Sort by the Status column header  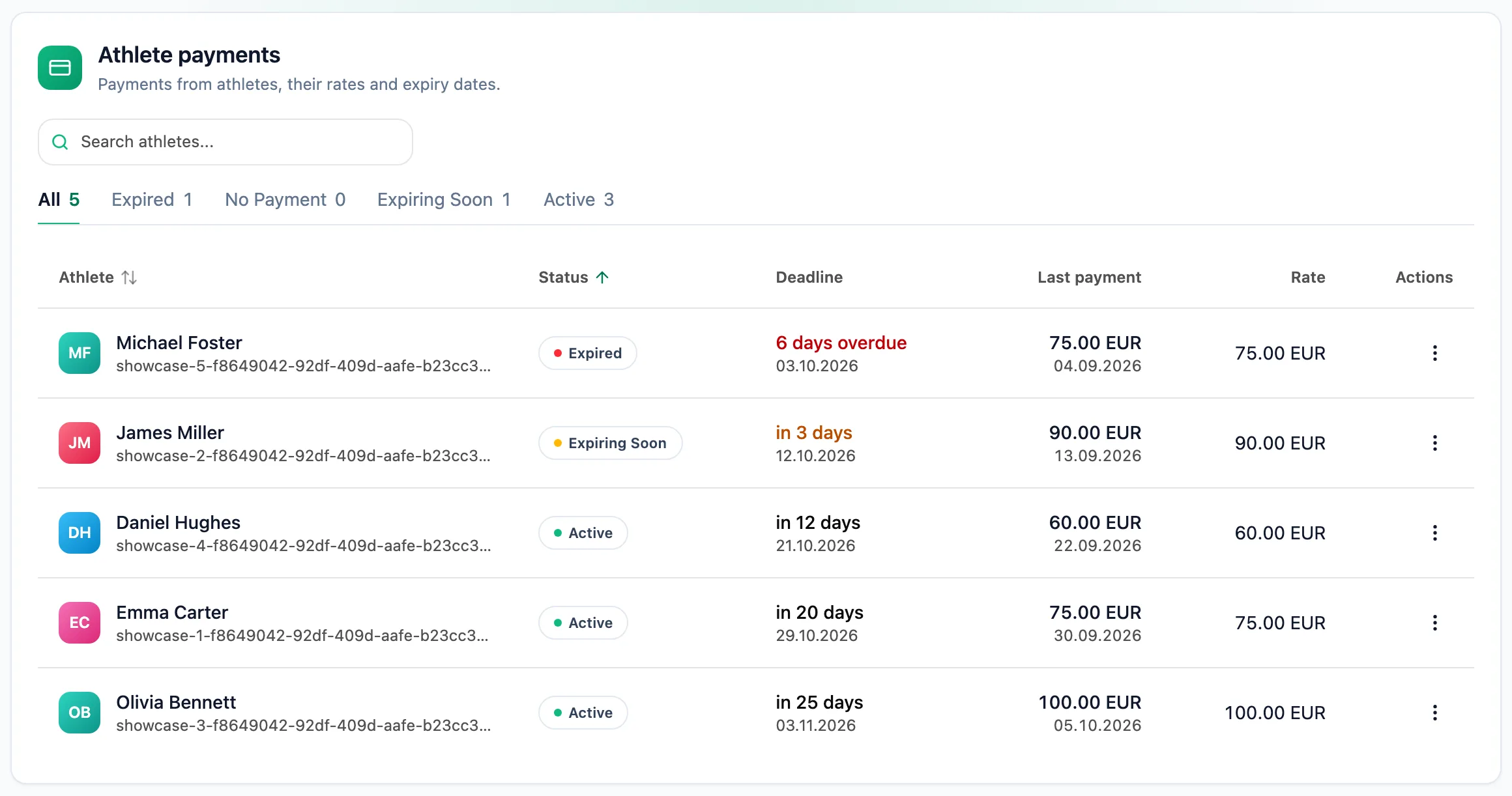pos(574,277)
